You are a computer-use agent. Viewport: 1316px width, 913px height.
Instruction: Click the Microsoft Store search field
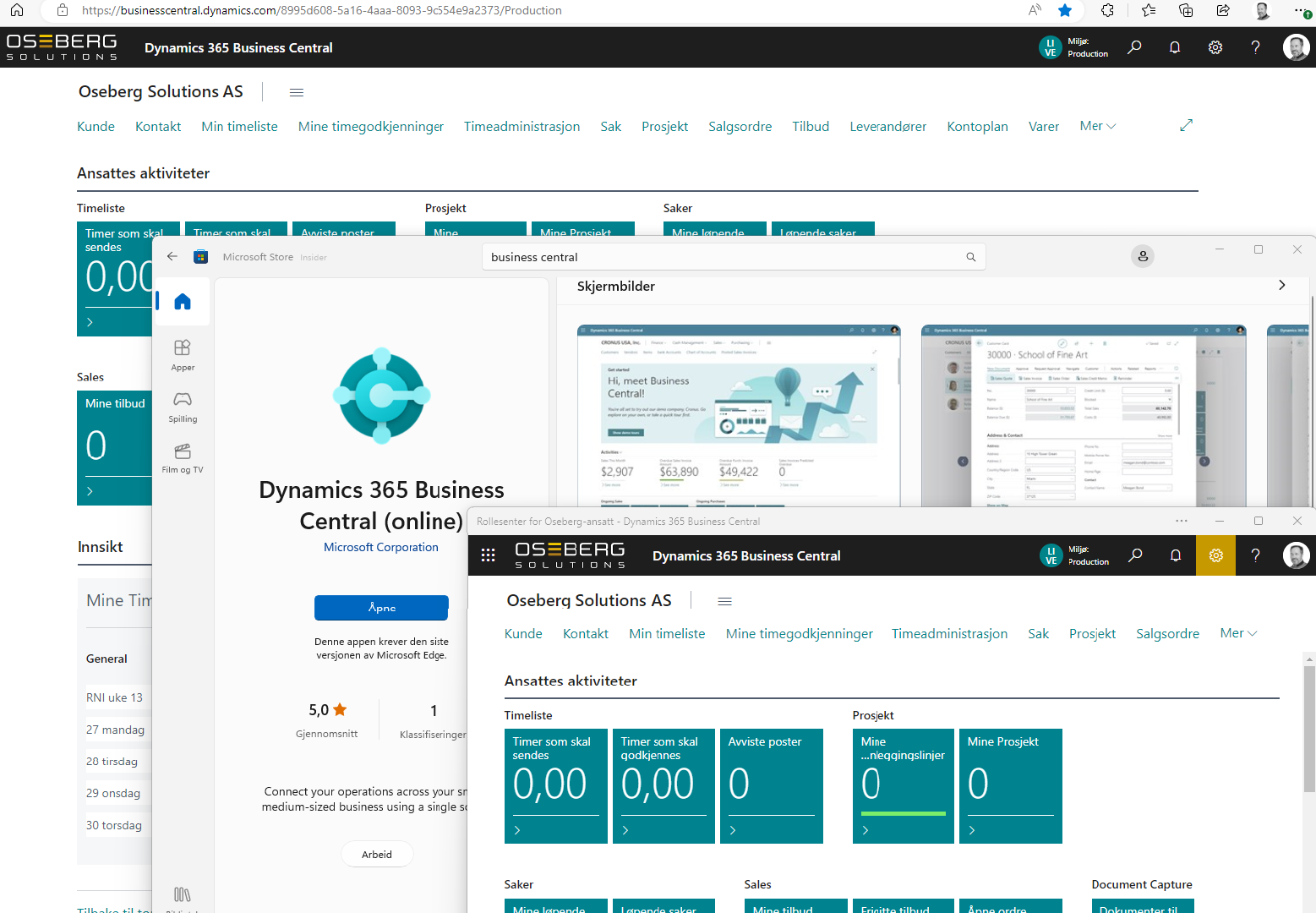[x=723, y=257]
